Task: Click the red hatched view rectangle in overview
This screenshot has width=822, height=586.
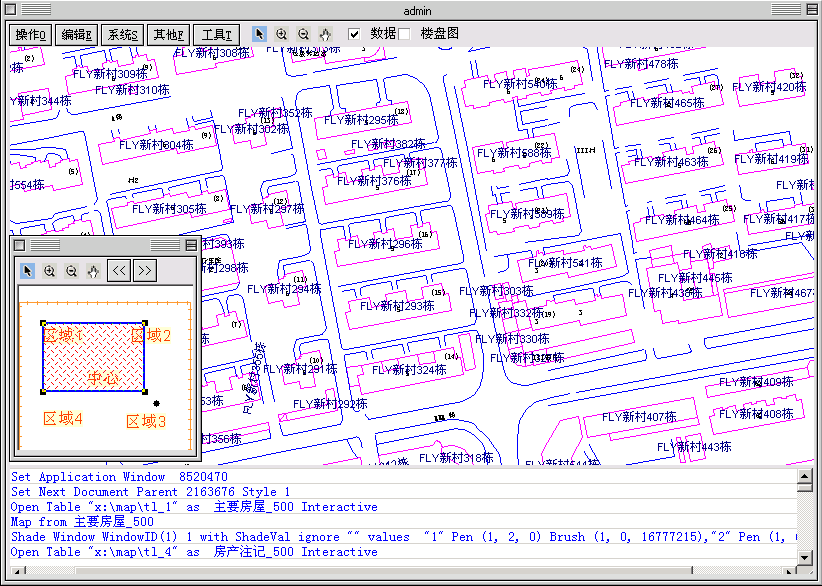Action: pos(93,357)
